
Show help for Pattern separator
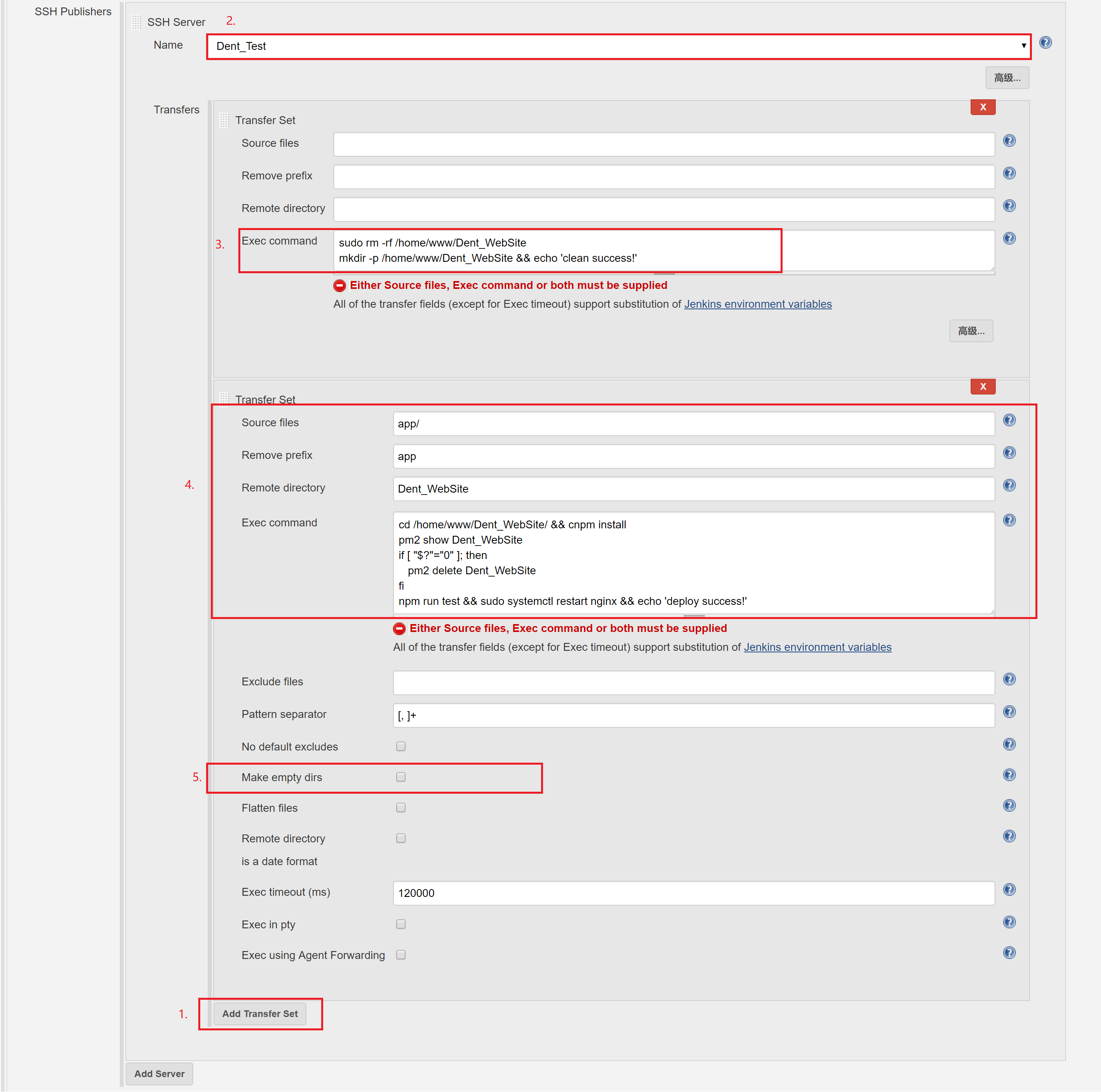pyautogui.click(x=1009, y=712)
